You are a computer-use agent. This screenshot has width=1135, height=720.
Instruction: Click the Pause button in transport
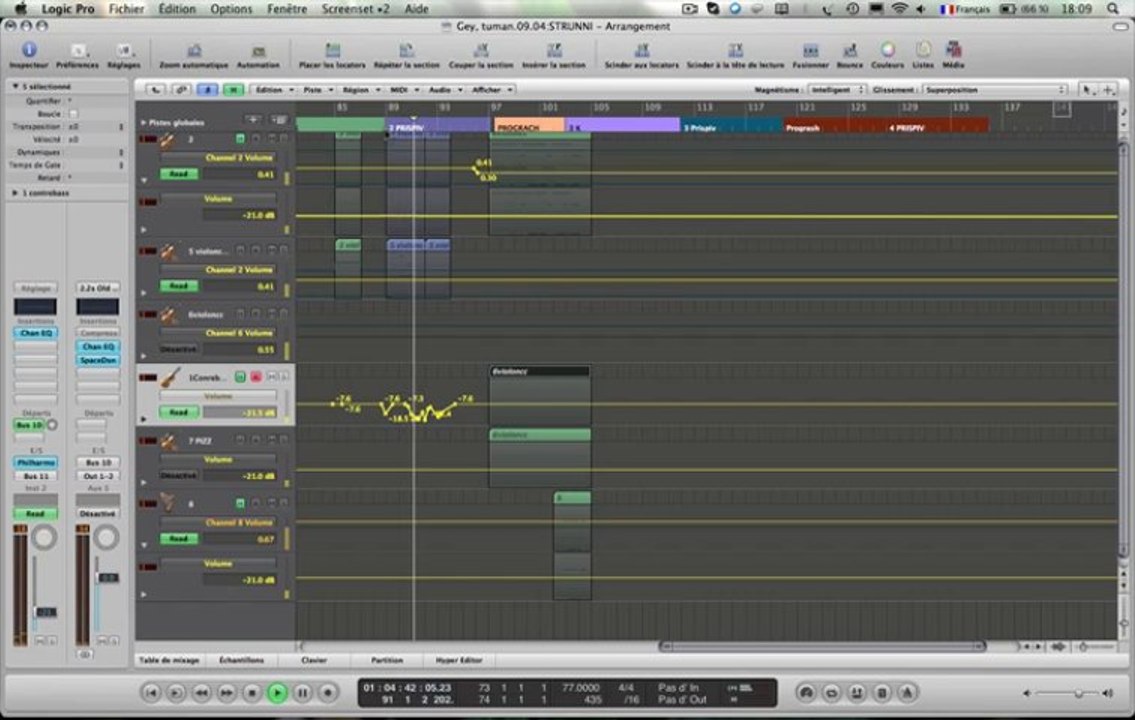pos(303,693)
